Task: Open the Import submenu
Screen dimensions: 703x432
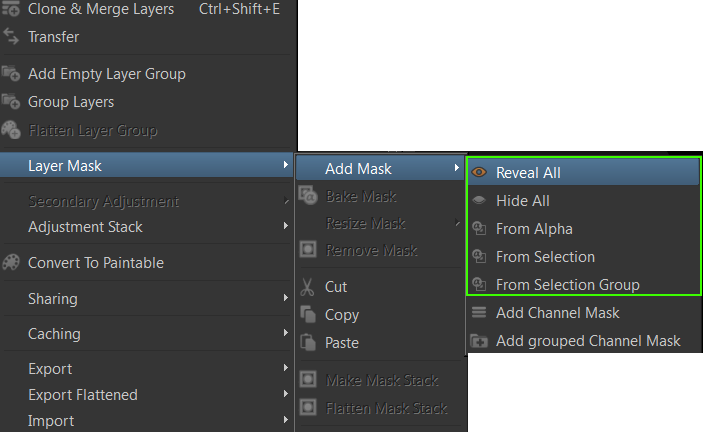Action: tap(286, 421)
